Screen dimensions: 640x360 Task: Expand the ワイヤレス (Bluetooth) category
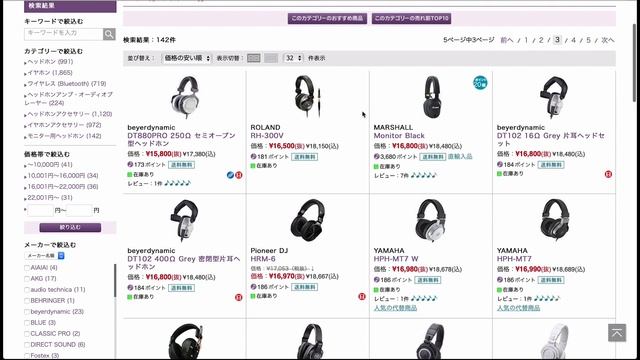[x=67, y=84]
